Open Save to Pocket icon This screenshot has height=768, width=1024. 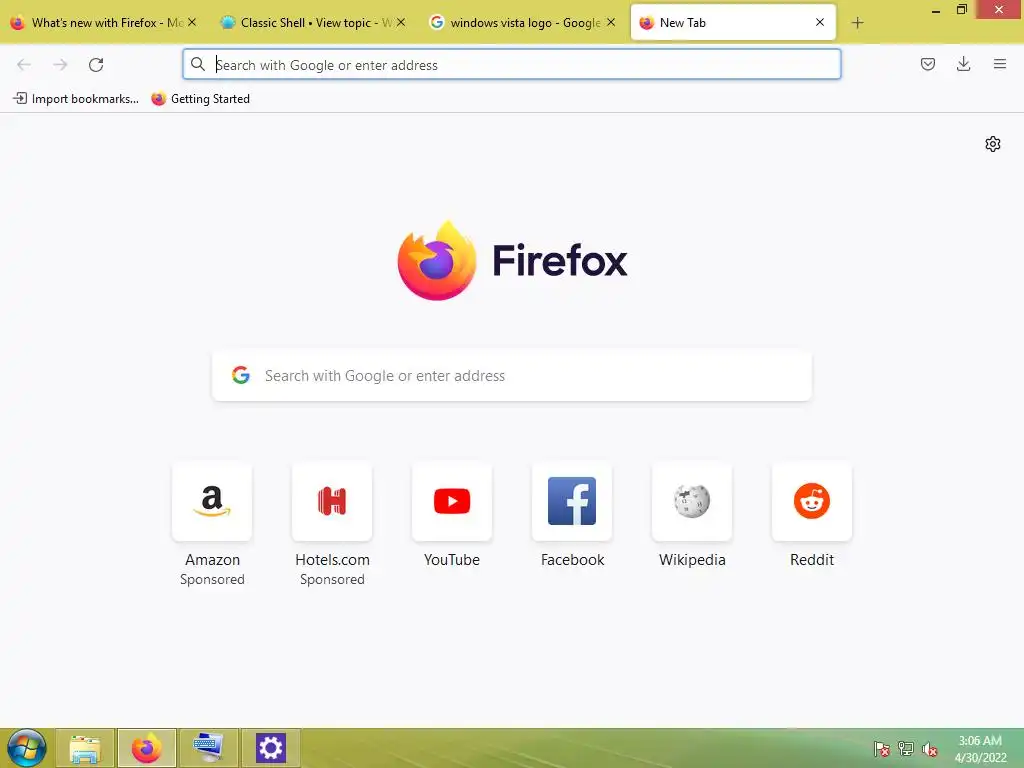point(927,64)
